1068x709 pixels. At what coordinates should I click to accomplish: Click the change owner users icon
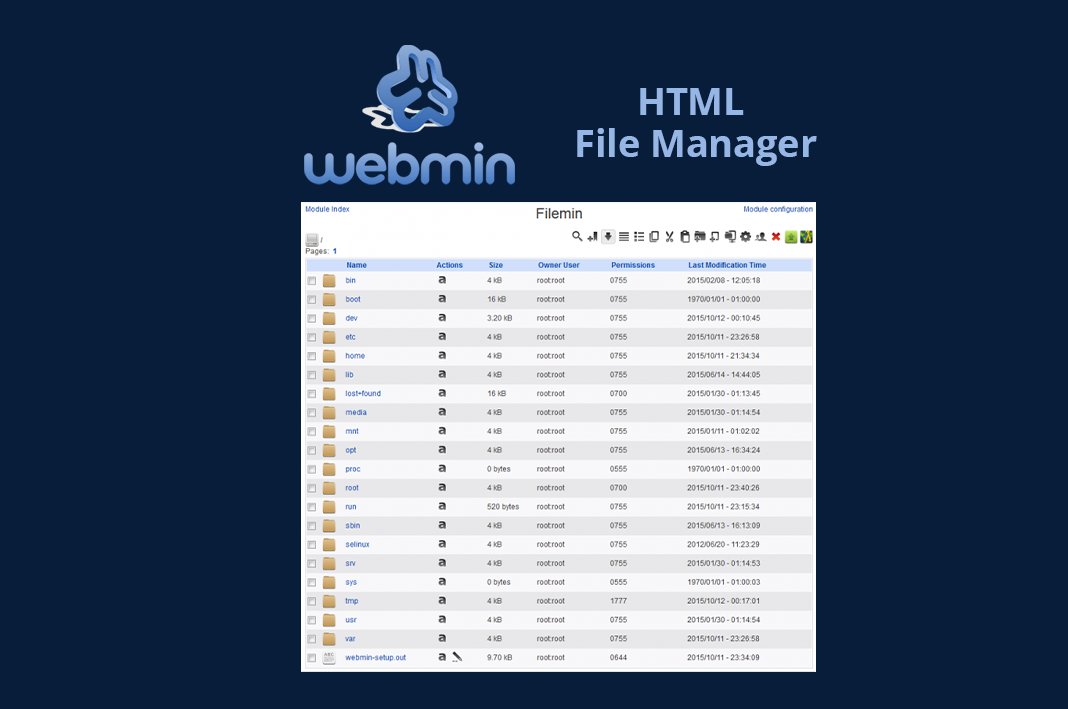[x=762, y=236]
